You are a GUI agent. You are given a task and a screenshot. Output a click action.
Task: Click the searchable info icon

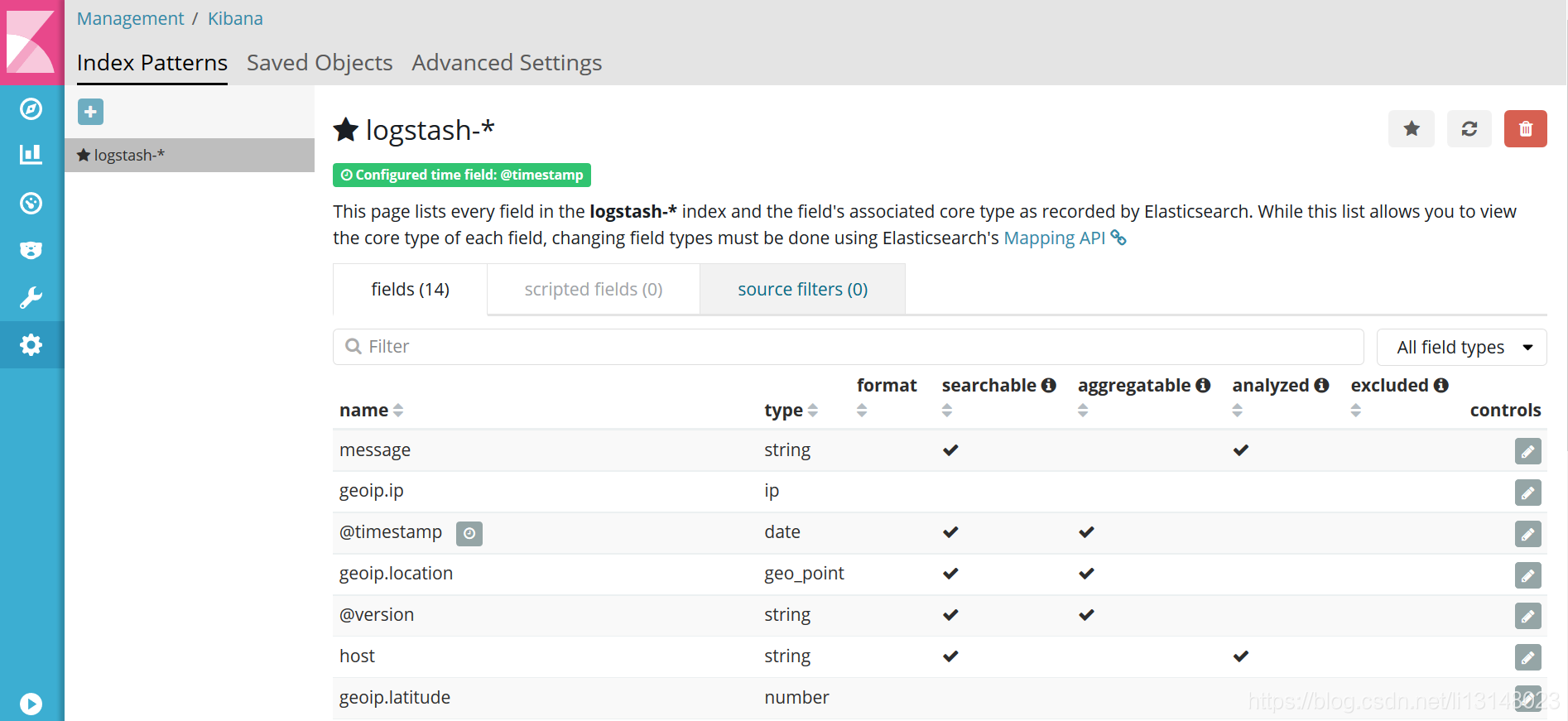click(1049, 385)
